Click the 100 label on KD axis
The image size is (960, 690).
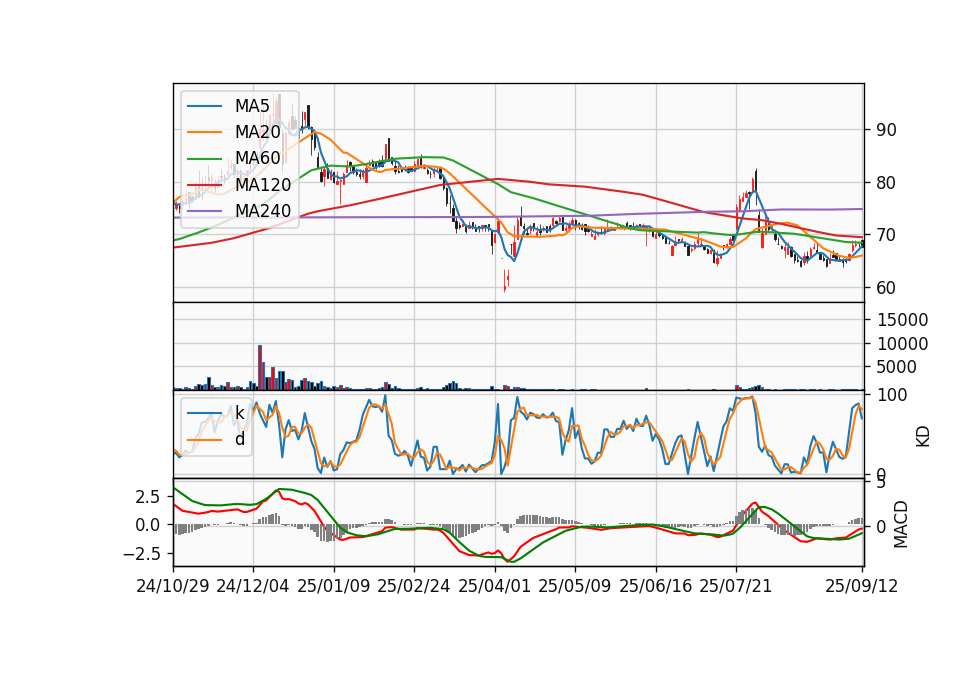point(892,395)
